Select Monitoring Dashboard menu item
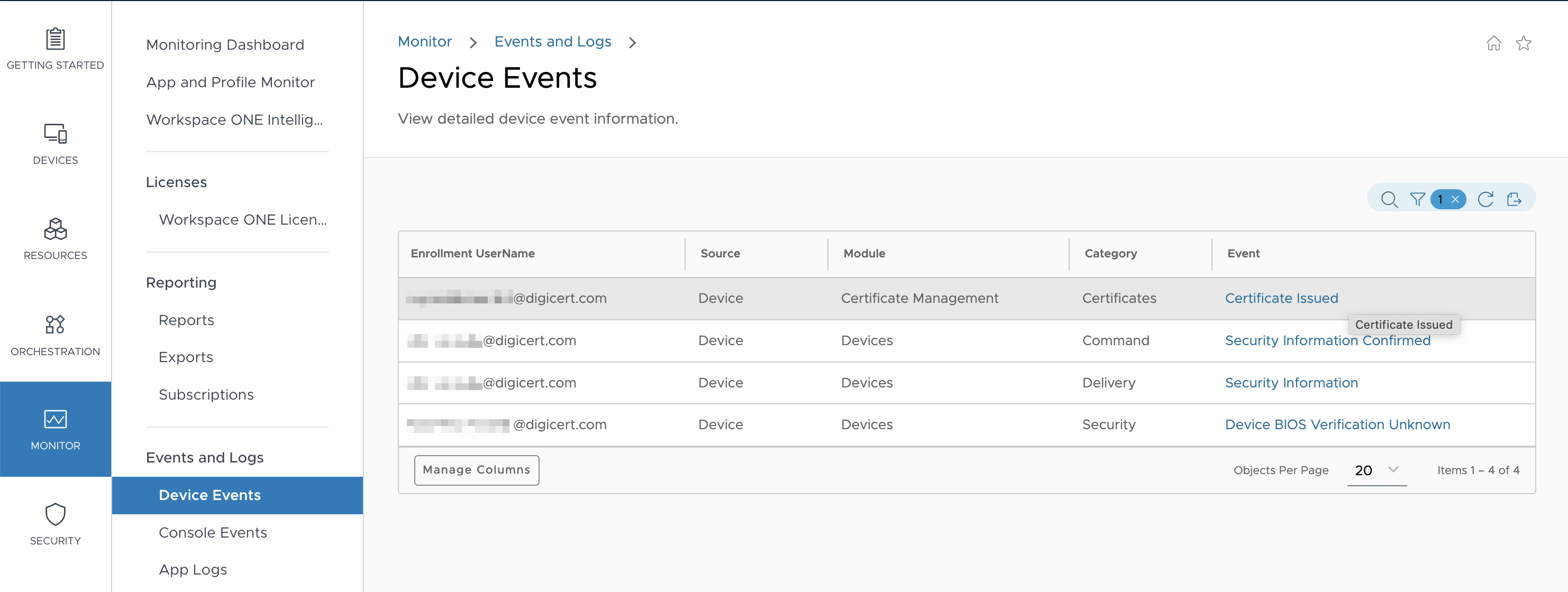The width and height of the screenshot is (1568, 592). tap(225, 44)
